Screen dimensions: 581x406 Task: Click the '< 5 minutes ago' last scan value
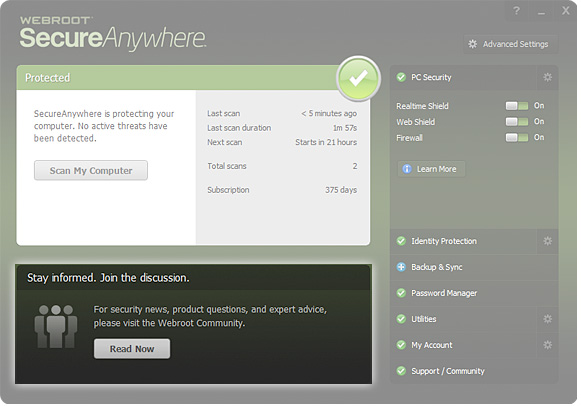pyautogui.click(x=329, y=113)
